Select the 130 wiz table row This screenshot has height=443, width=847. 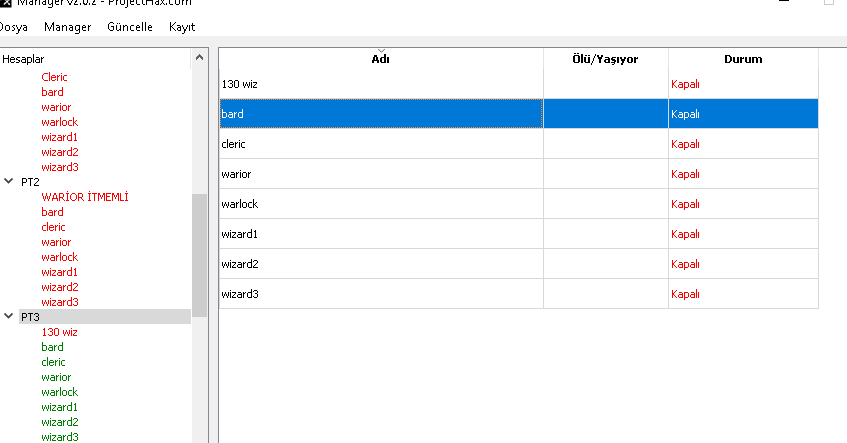coord(380,84)
